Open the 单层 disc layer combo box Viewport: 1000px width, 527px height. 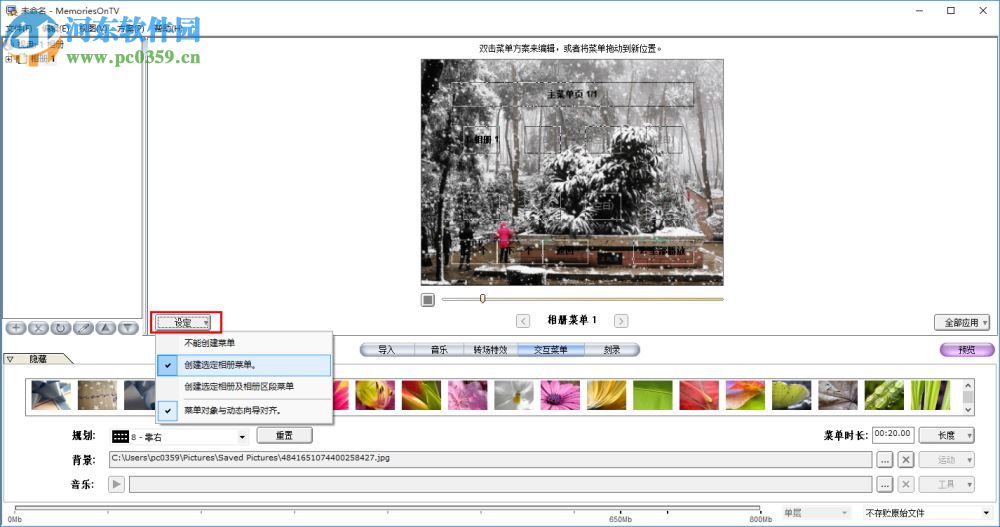click(816, 513)
